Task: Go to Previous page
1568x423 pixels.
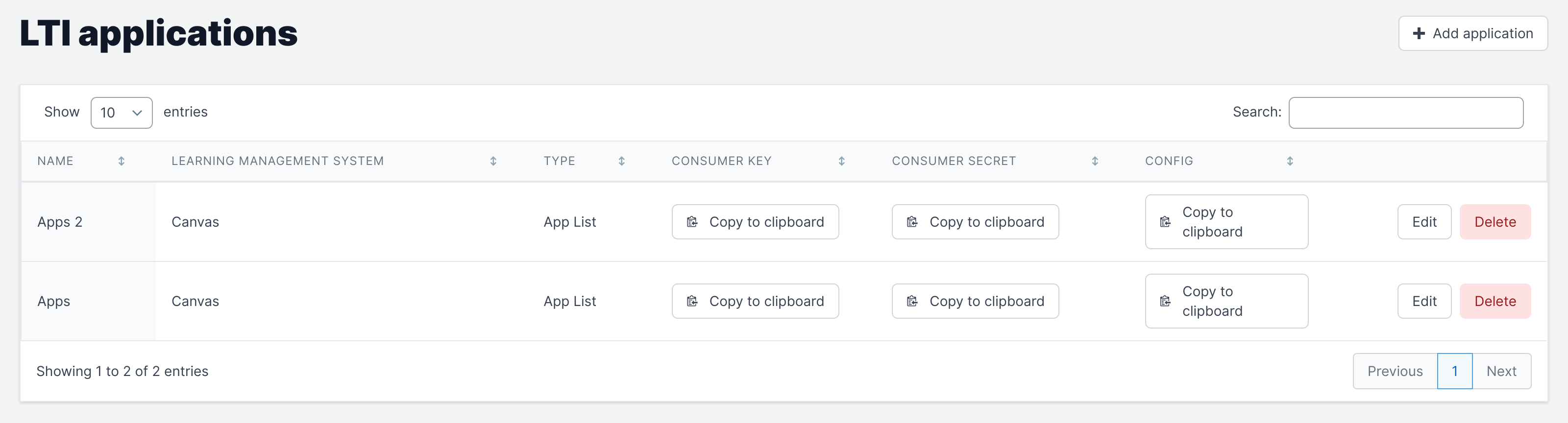Action: point(1395,371)
